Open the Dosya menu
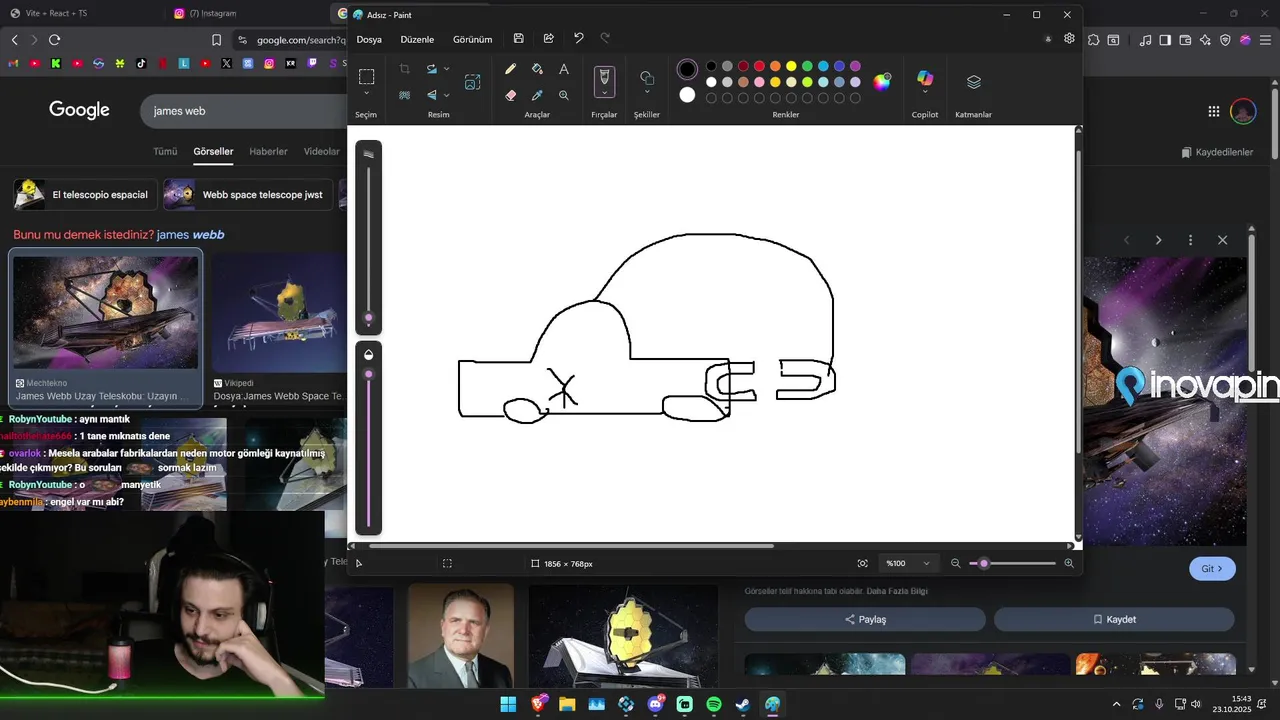The height and width of the screenshot is (720, 1280). (x=369, y=39)
